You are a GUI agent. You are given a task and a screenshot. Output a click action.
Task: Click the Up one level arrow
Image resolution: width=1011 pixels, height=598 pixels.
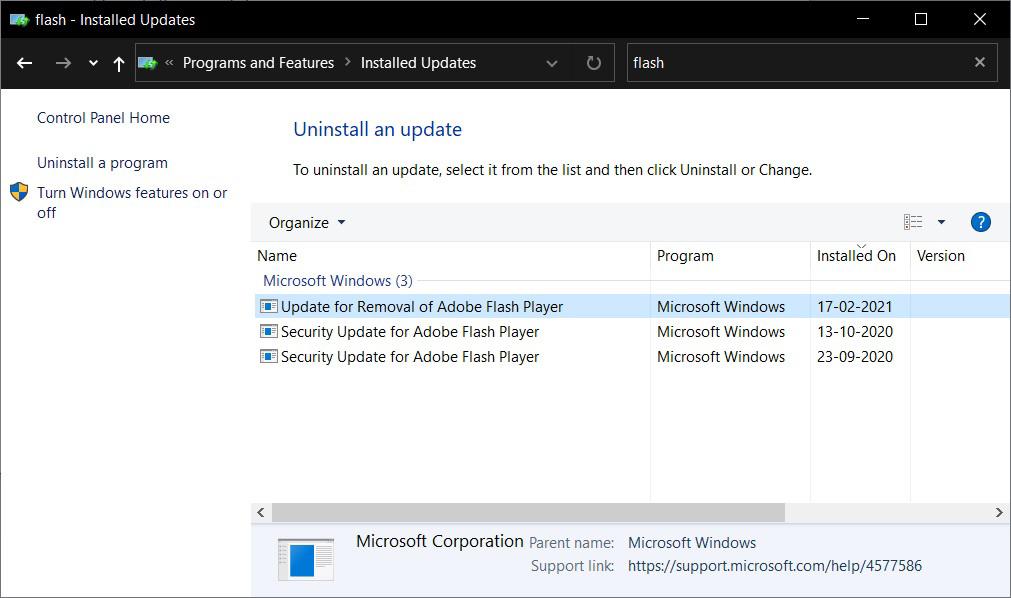(119, 63)
